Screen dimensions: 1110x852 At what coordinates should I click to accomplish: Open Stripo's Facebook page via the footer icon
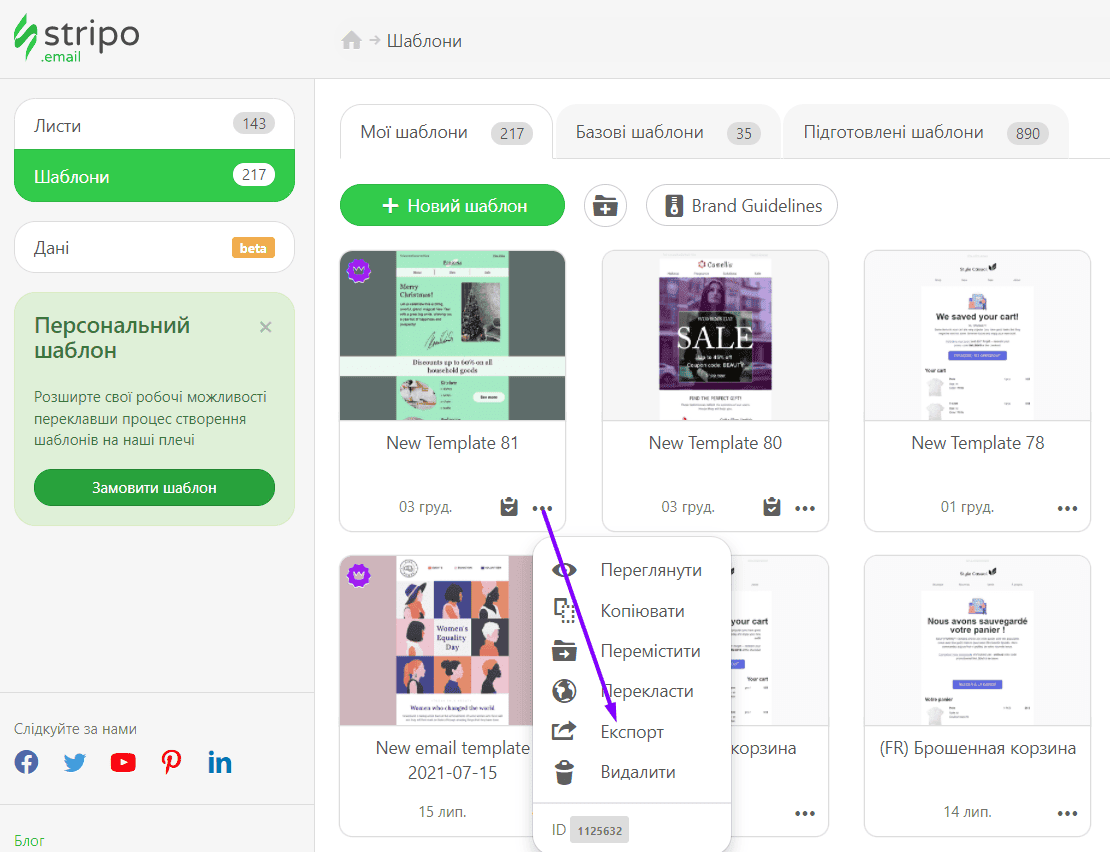coord(25,761)
